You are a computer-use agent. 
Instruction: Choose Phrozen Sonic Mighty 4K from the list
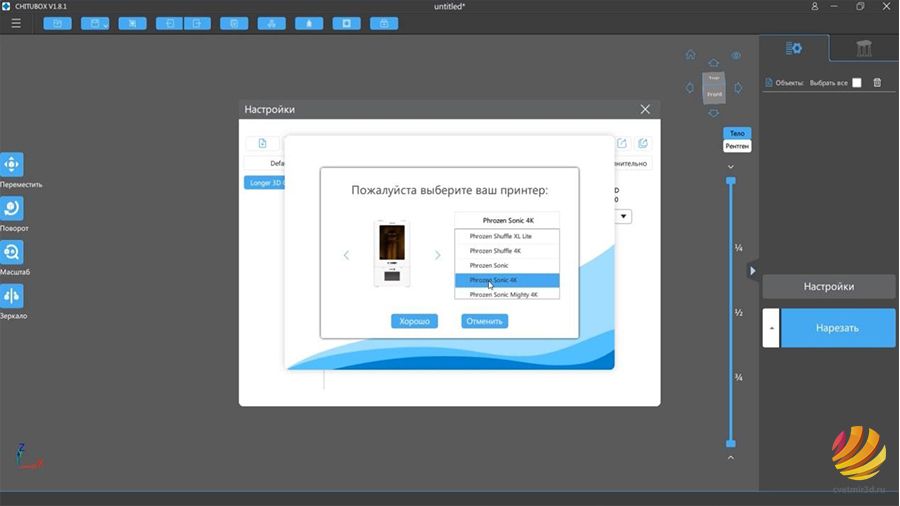click(507, 294)
